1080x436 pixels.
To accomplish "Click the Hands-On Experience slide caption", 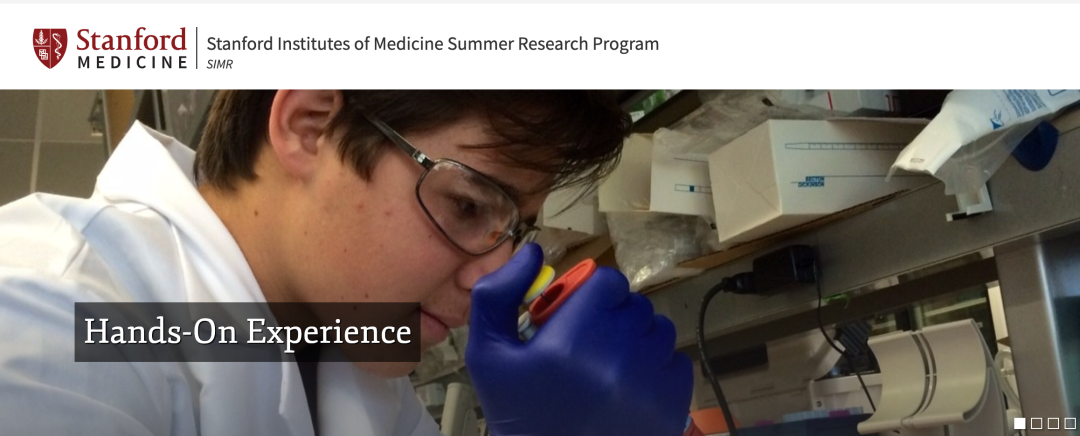I will (x=247, y=332).
